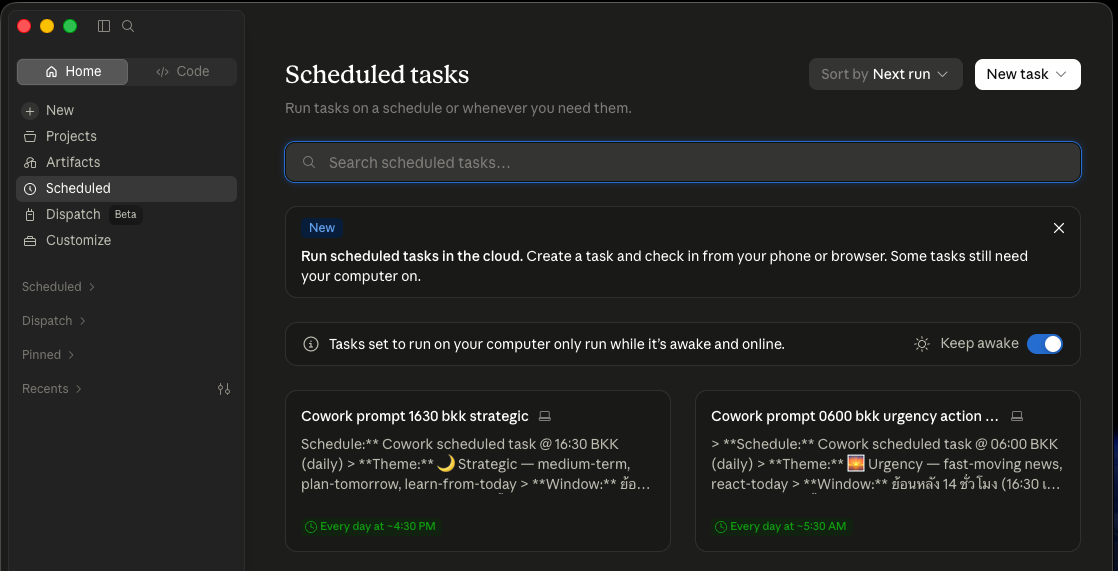Click the 0600 bkk urgency card description text

pyautogui.click(x=887, y=465)
